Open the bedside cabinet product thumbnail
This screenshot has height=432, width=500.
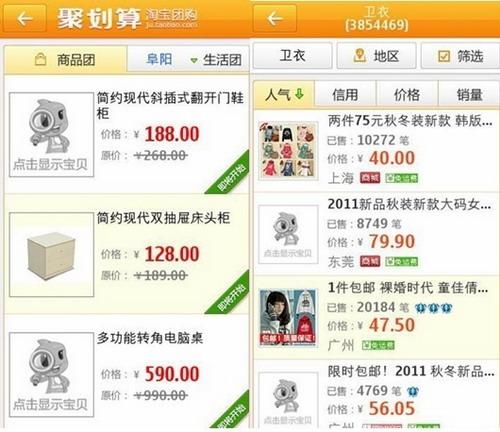(51, 255)
